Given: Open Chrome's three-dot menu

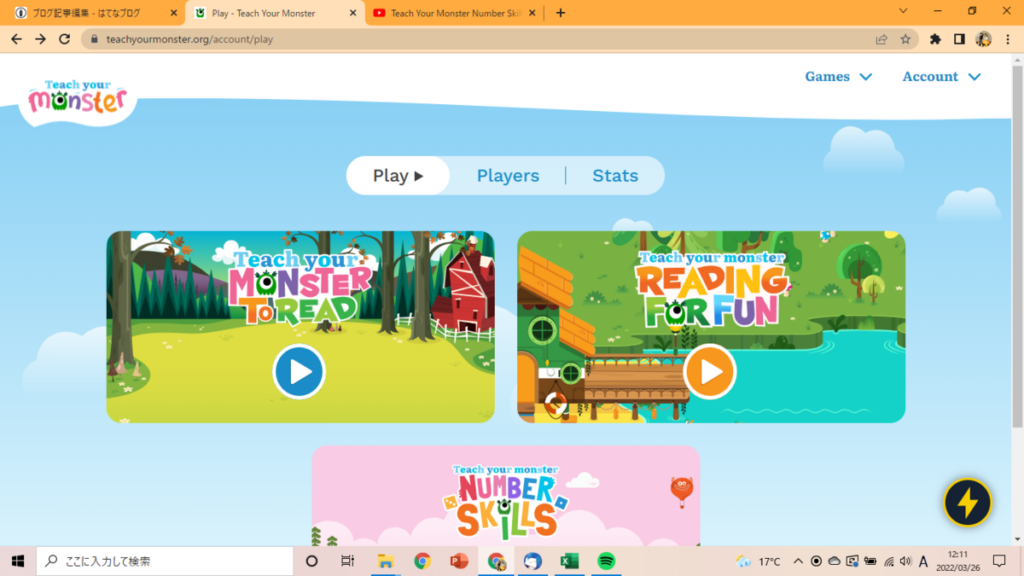Looking at the screenshot, I should (x=1008, y=39).
